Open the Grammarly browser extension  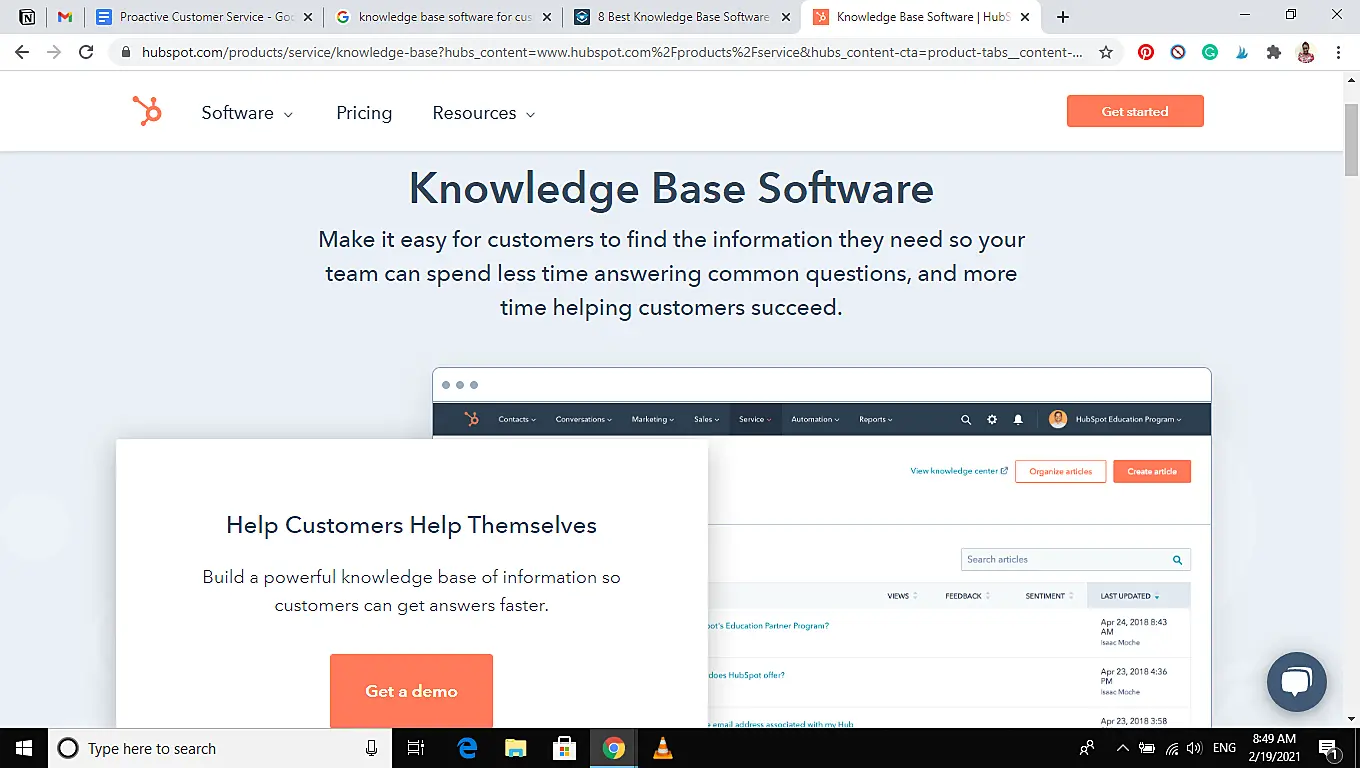click(1210, 51)
